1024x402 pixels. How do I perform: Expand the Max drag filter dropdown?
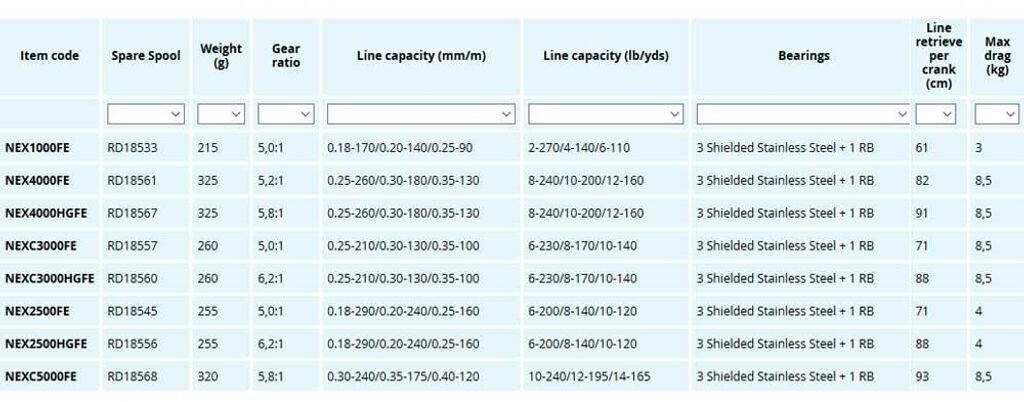tap(996, 114)
